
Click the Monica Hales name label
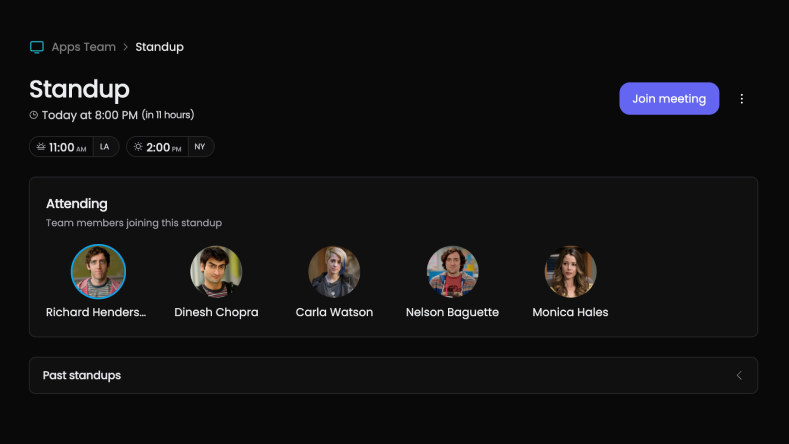click(570, 312)
